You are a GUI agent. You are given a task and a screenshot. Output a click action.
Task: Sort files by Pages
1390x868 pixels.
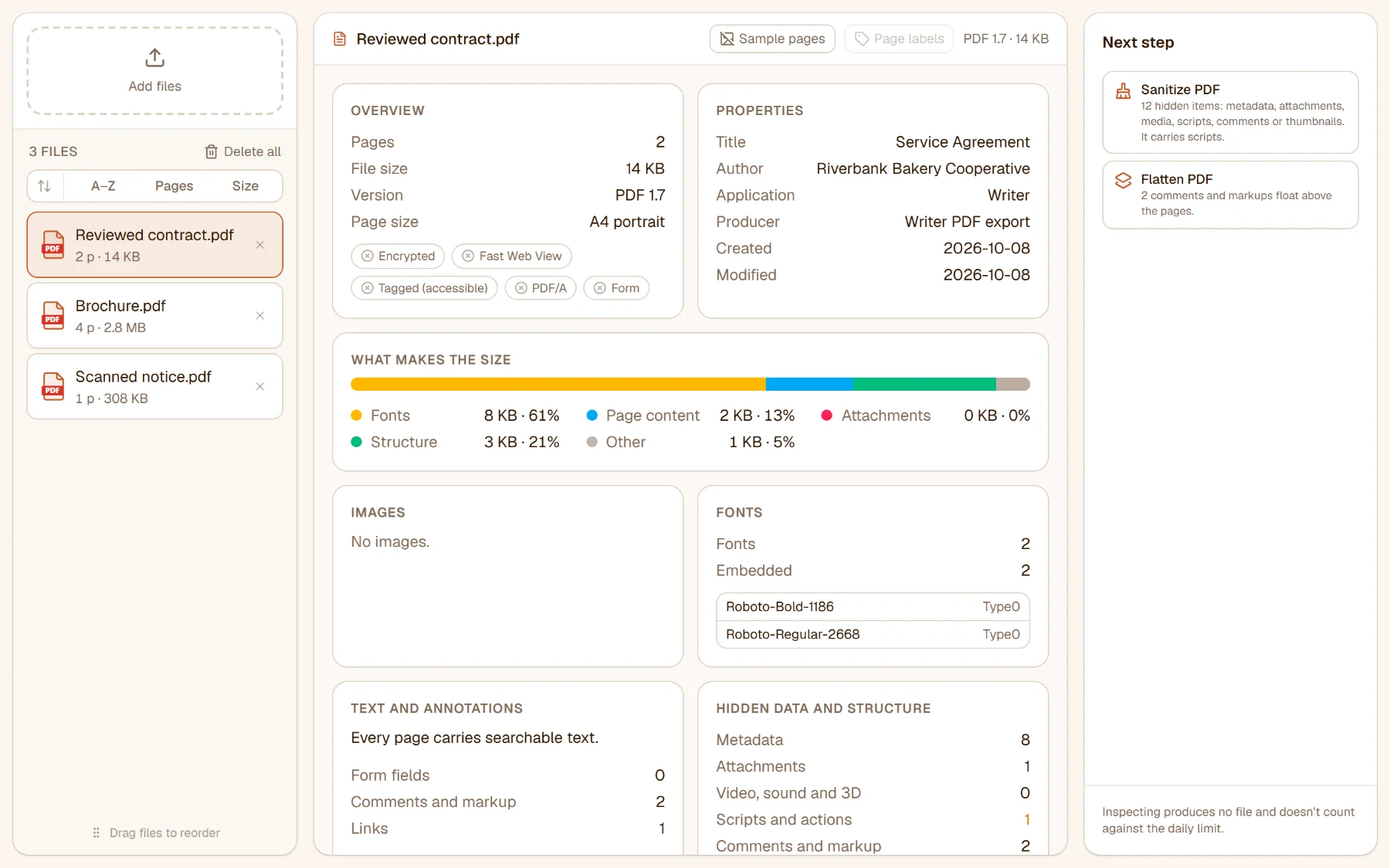point(174,186)
